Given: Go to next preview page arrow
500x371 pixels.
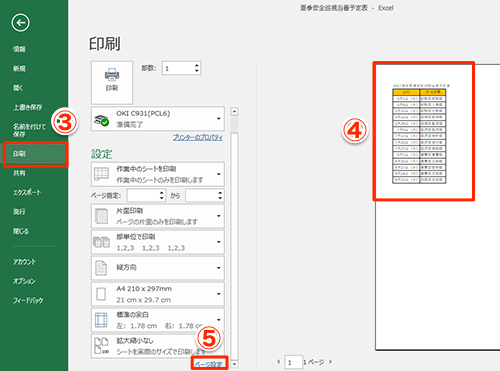Looking at the screenshot, I should pos(330,362).
